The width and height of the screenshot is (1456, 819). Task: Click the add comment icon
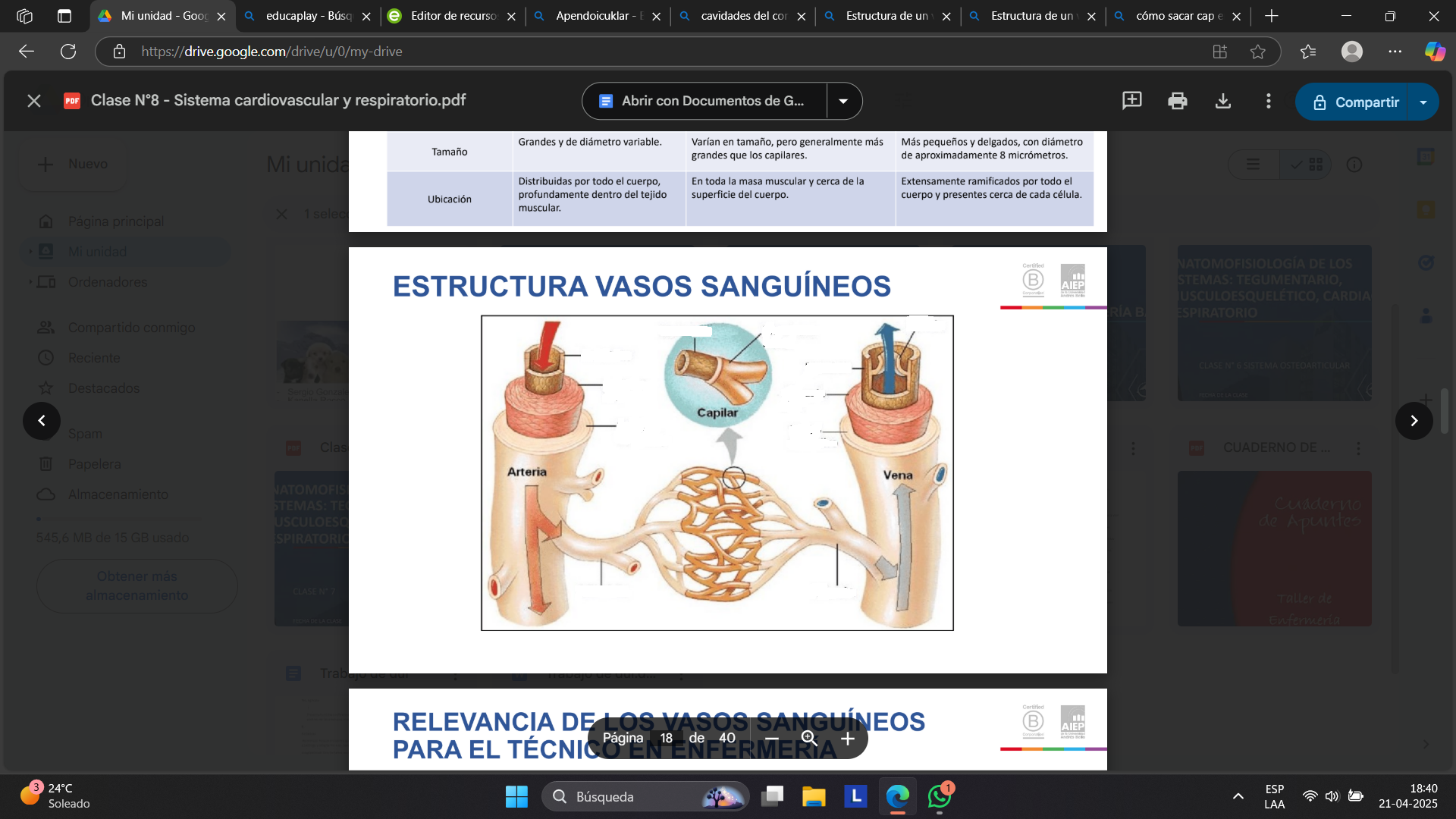pos(1131,101)
